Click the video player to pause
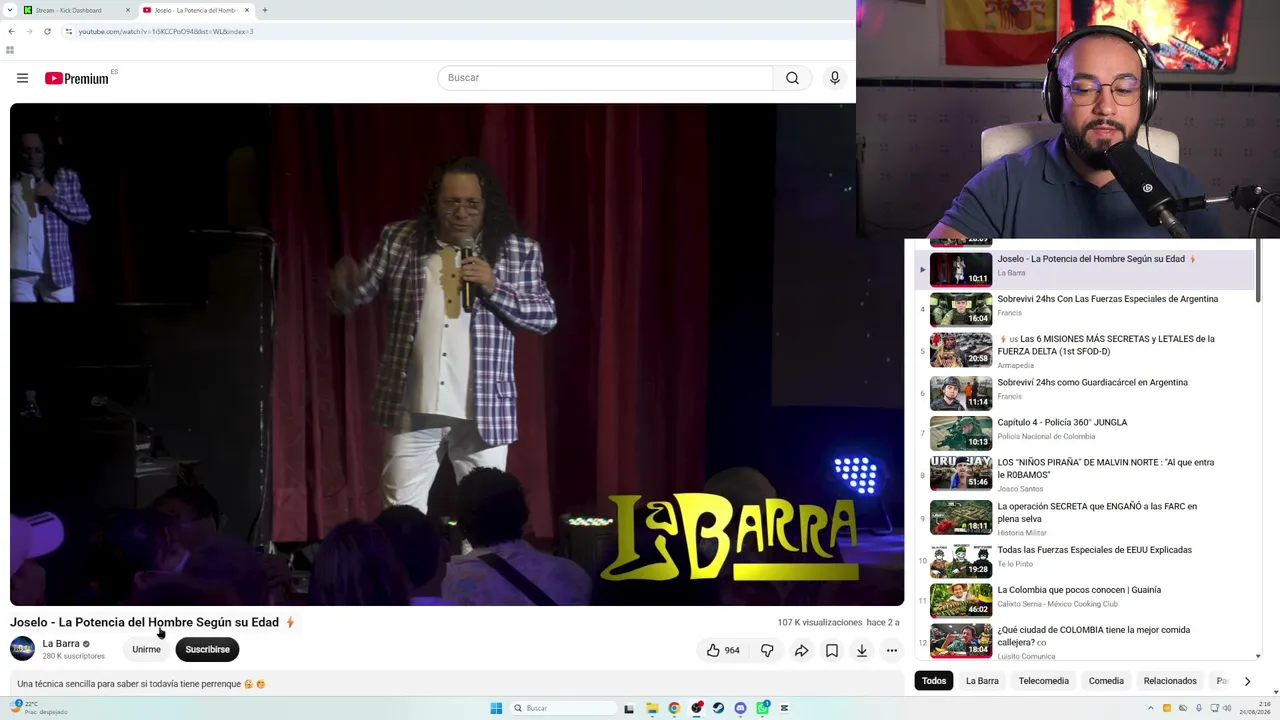Screen dimensions: 1280x720 (457, 355)
